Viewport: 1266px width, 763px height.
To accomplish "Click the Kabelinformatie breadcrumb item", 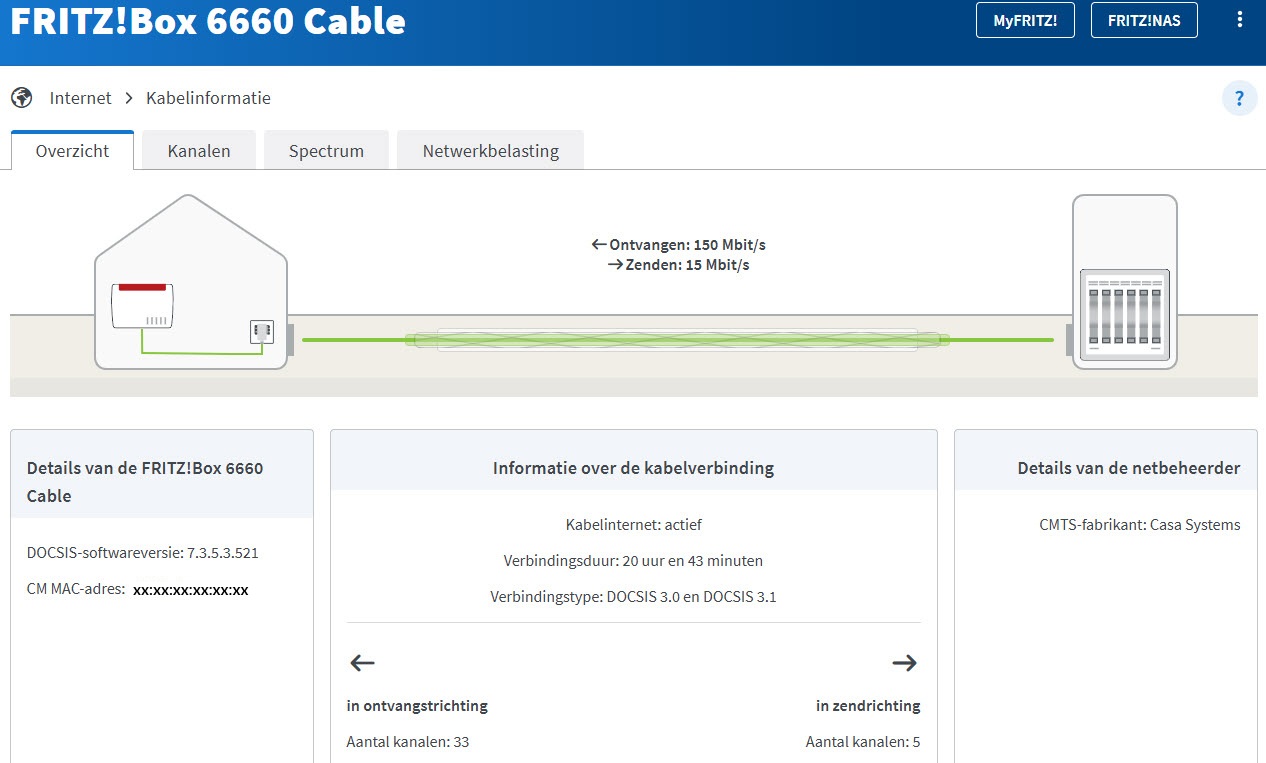I will pos(208,98).
